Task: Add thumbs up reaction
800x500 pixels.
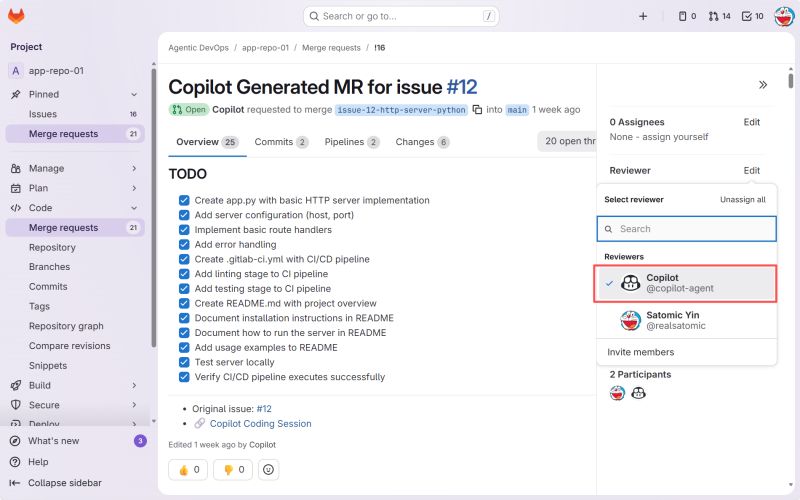Action: 188,470
